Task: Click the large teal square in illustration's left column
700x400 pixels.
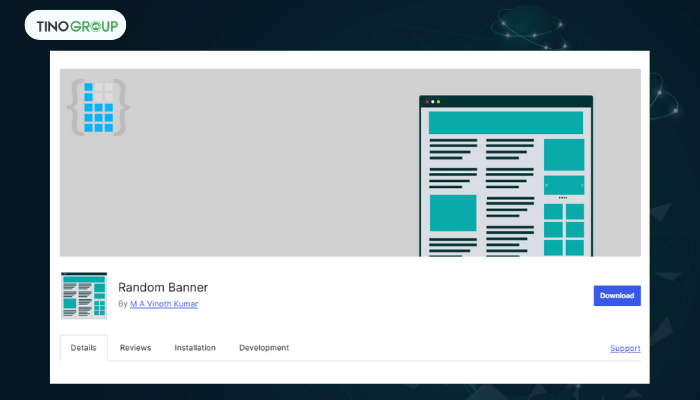Action: (x=453, y=213)
